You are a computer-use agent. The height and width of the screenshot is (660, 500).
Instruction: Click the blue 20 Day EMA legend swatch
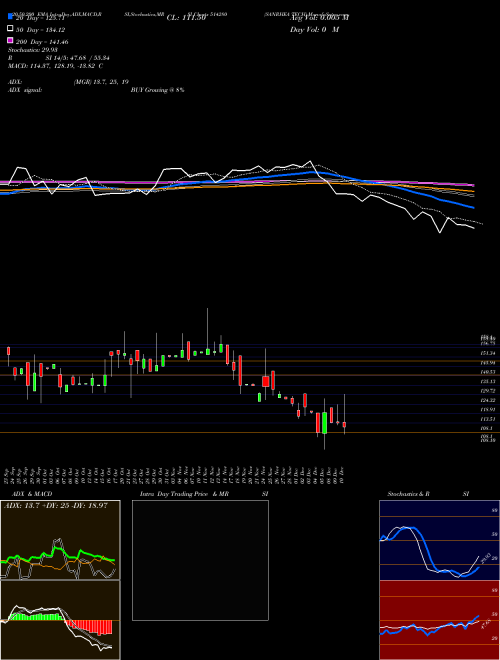click(10, 17)
